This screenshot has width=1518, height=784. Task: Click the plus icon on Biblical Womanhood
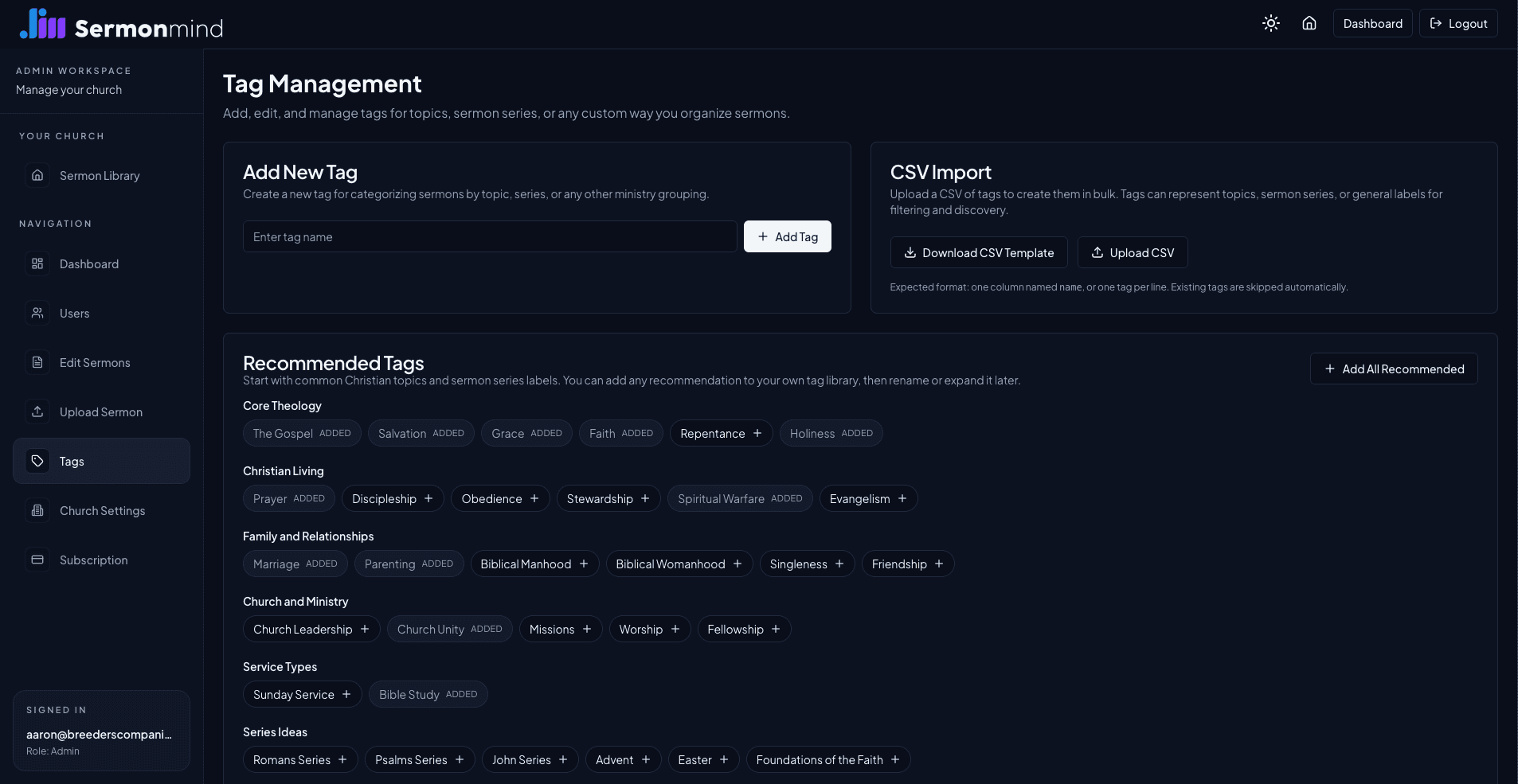[x=737, y=564]
